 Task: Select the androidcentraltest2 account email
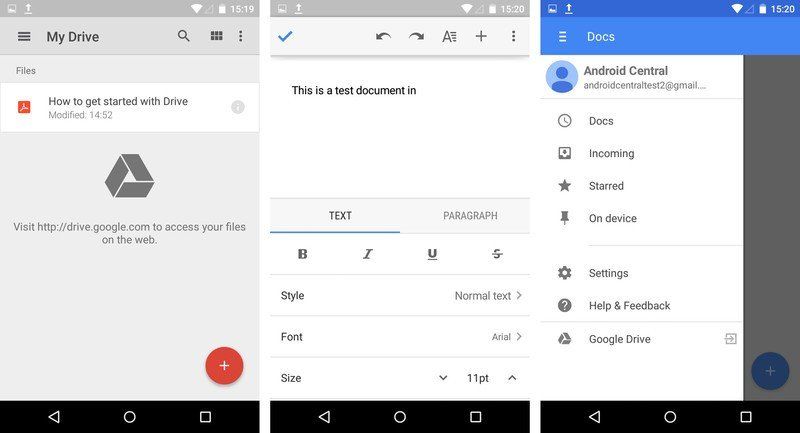click(644, 86)
